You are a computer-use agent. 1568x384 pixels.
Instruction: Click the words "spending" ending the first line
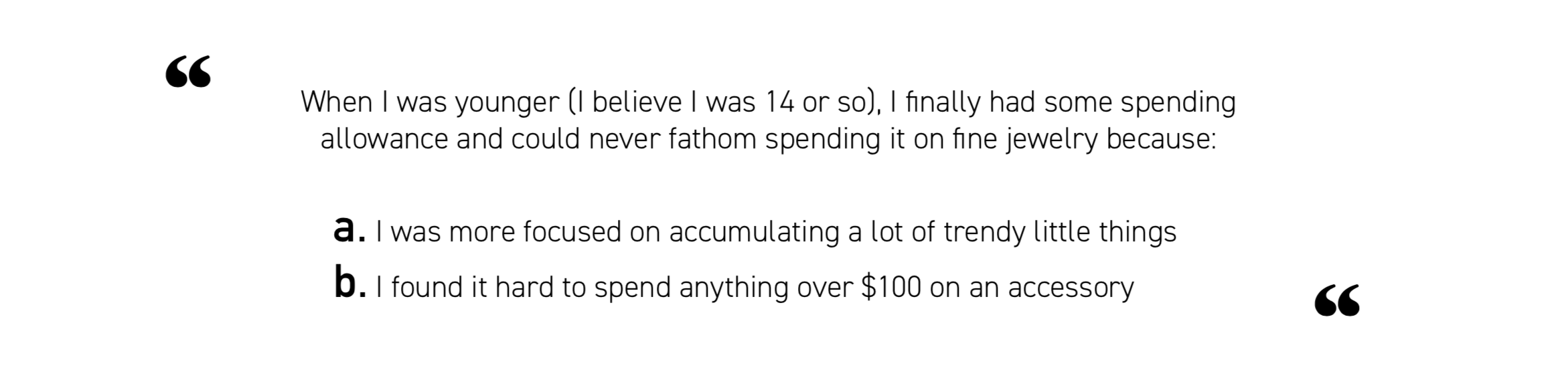(x=1178, y=103)
